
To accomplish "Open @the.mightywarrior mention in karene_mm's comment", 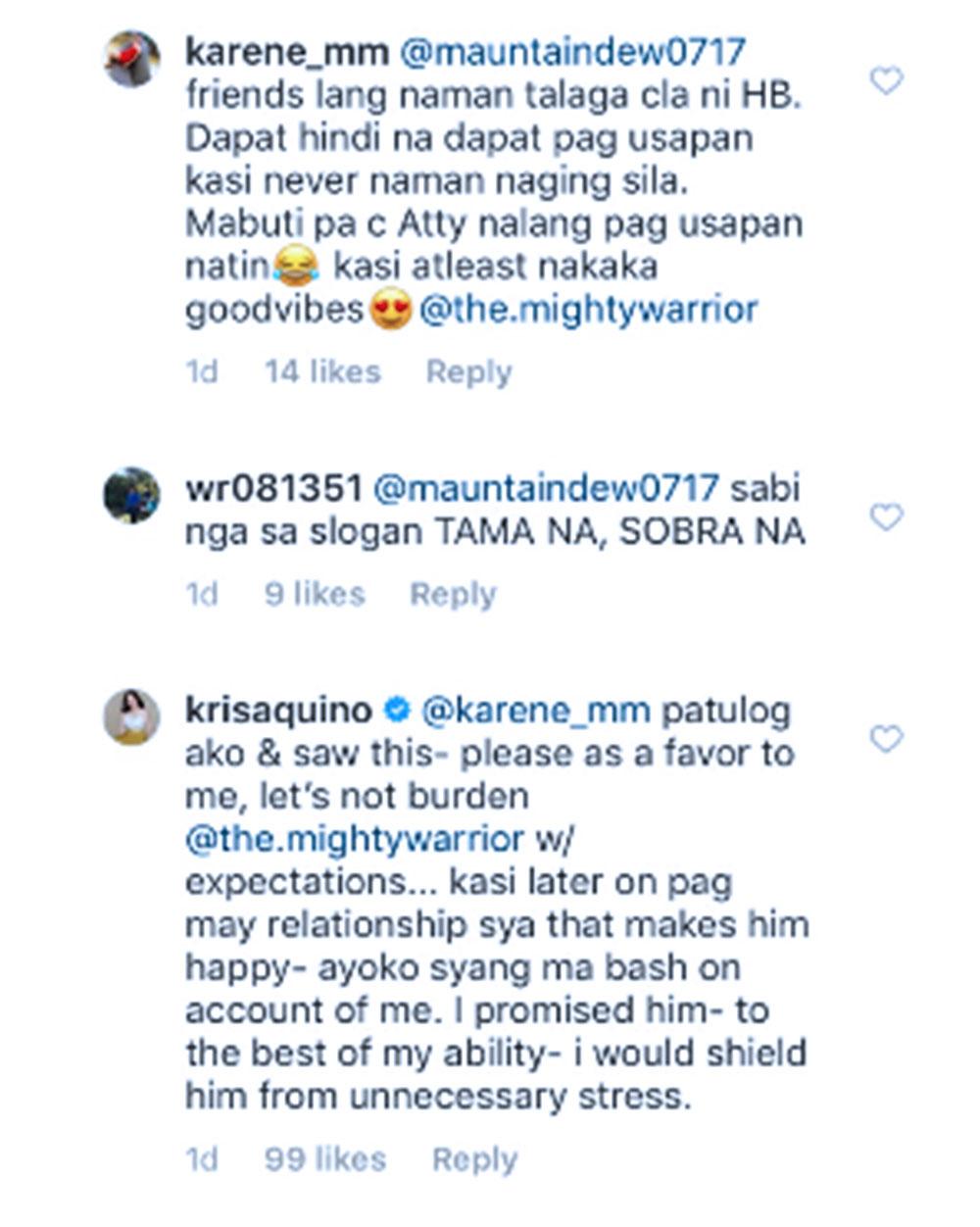I will click(x=589, y=311).
